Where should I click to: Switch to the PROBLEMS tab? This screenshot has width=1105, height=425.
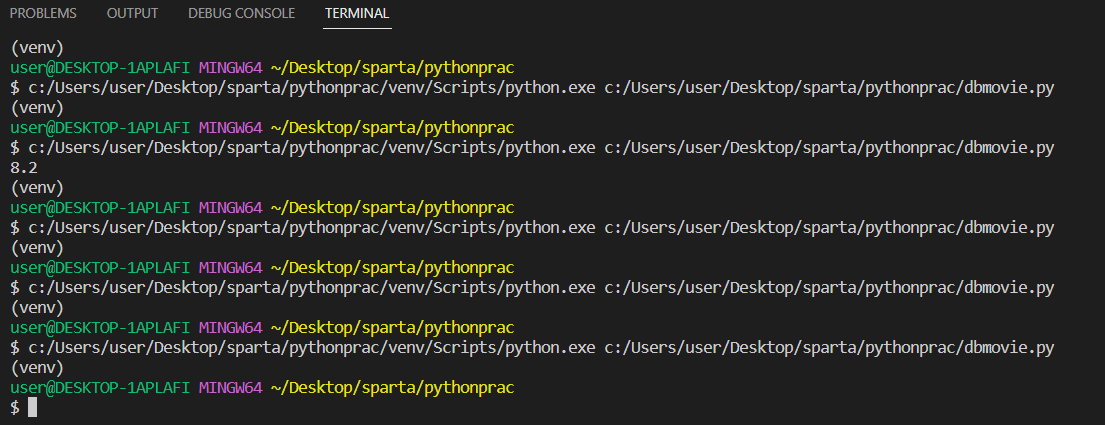(43, 13)
